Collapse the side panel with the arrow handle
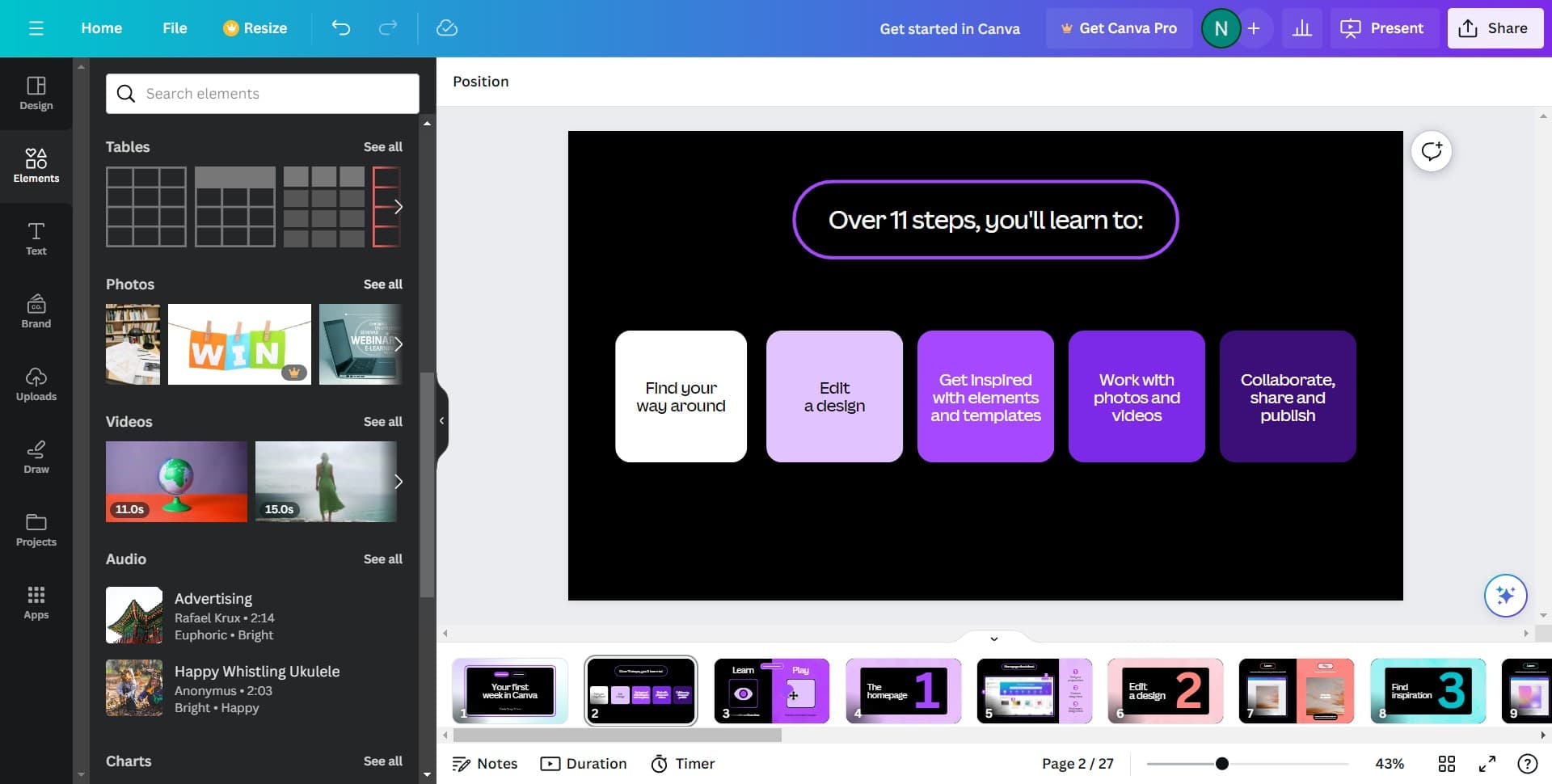Viewport: 1552px width, 784px height. [441, 420]
